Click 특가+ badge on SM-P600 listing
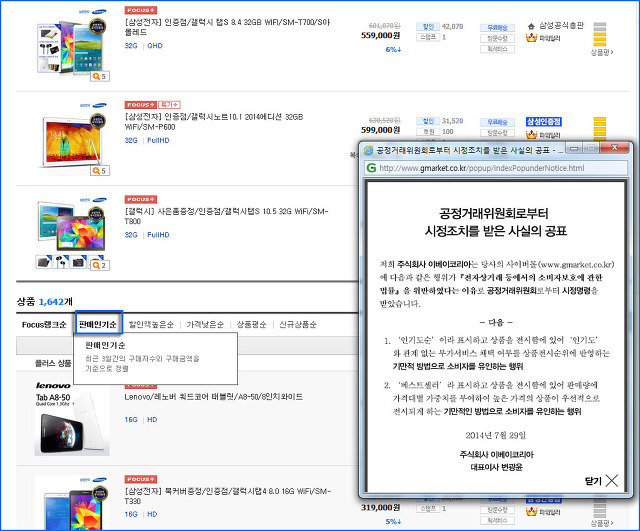This screenshot has height=531, width=640. click(x=169, y=105)
